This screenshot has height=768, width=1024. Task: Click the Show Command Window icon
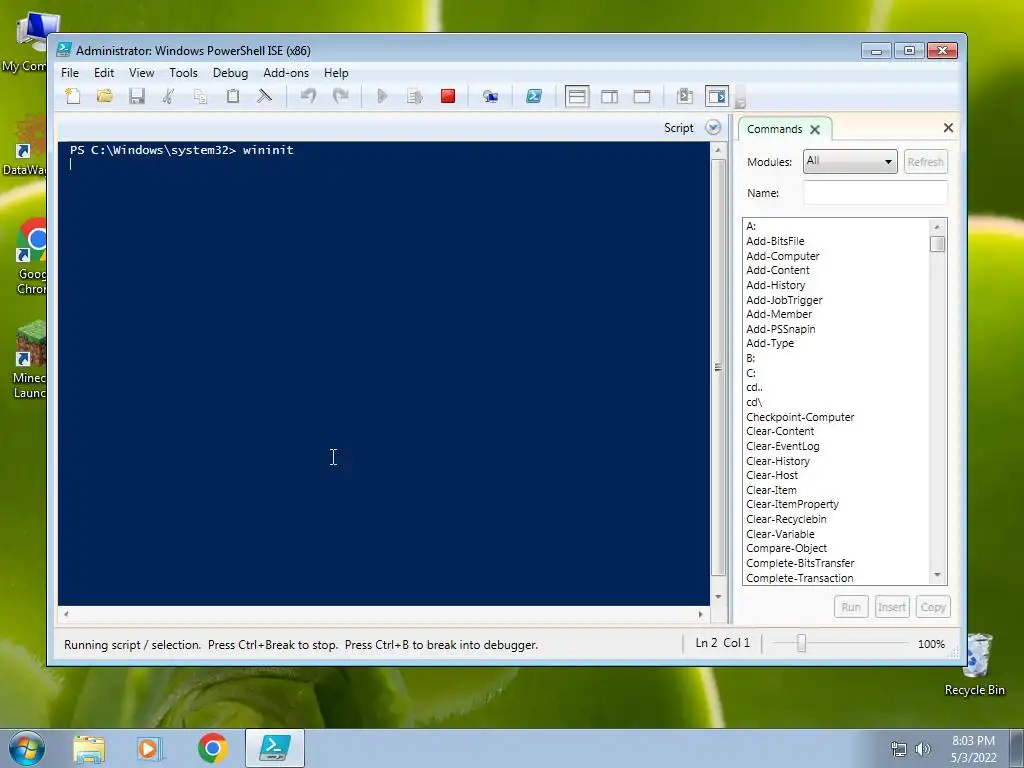pyautogui.click(x=685, y=97)
